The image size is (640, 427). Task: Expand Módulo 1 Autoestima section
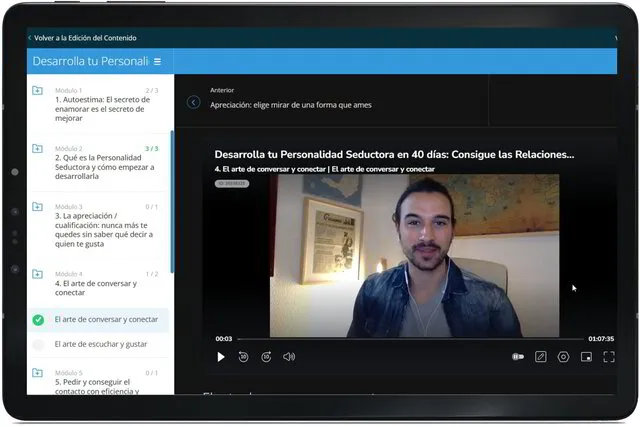pos(38,91)
